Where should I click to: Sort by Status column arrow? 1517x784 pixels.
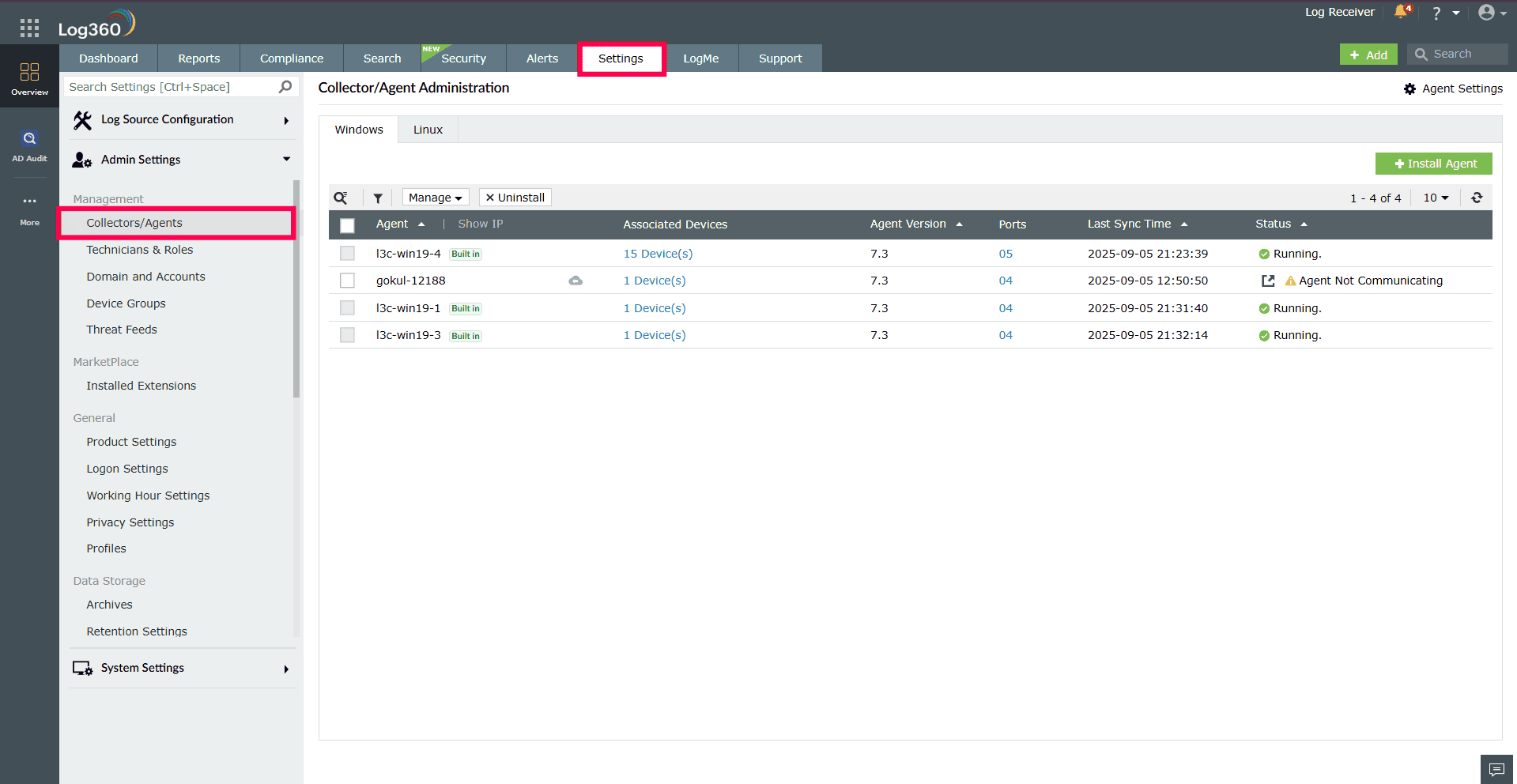pos(1304,224)
